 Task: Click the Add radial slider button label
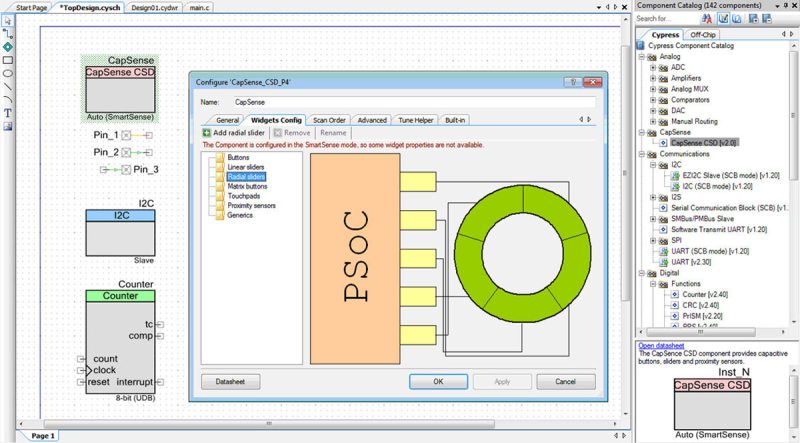(239, 133)
